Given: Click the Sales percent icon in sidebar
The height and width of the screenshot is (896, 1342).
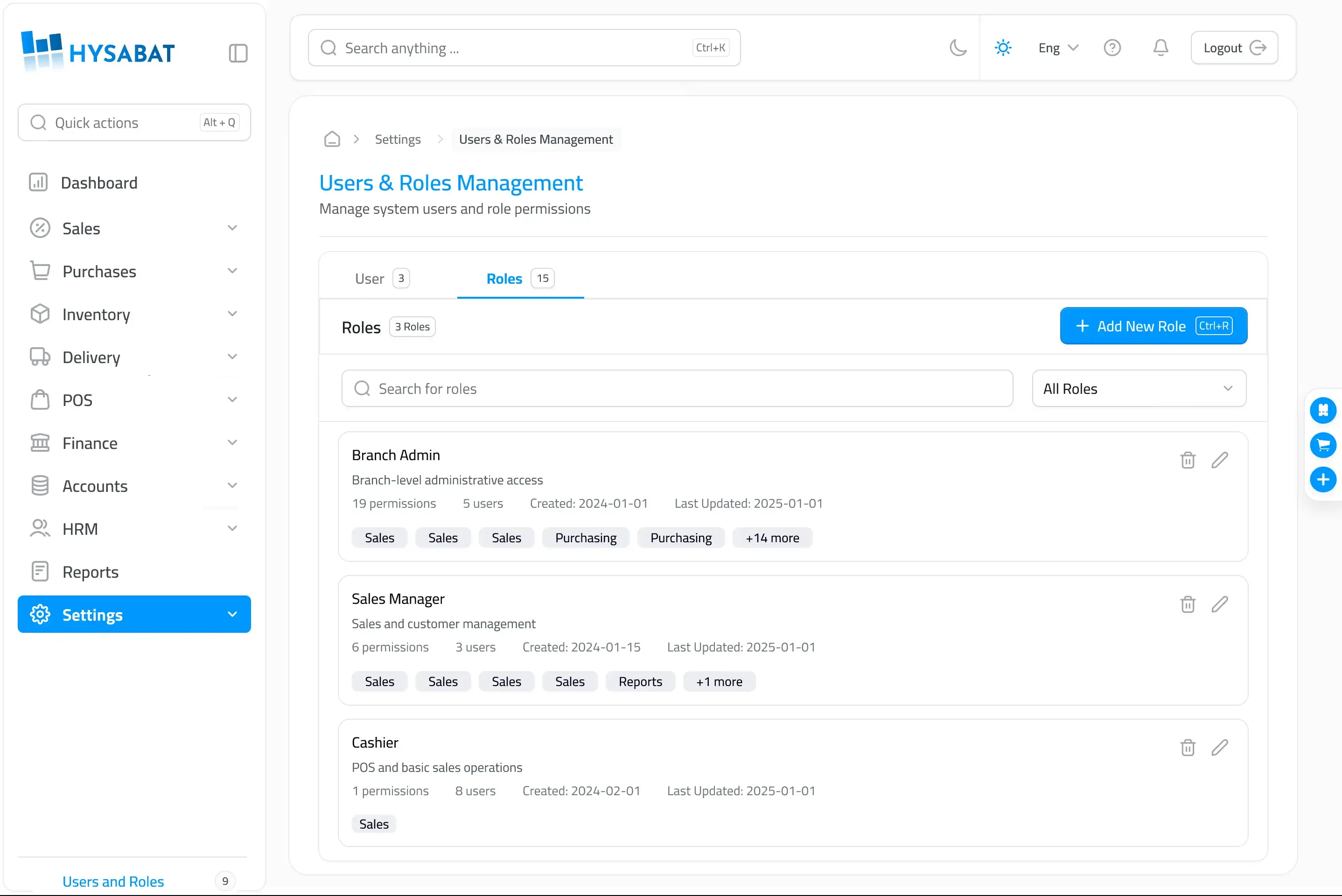Looking at the screenshot, I should click(x=40, y=228).
